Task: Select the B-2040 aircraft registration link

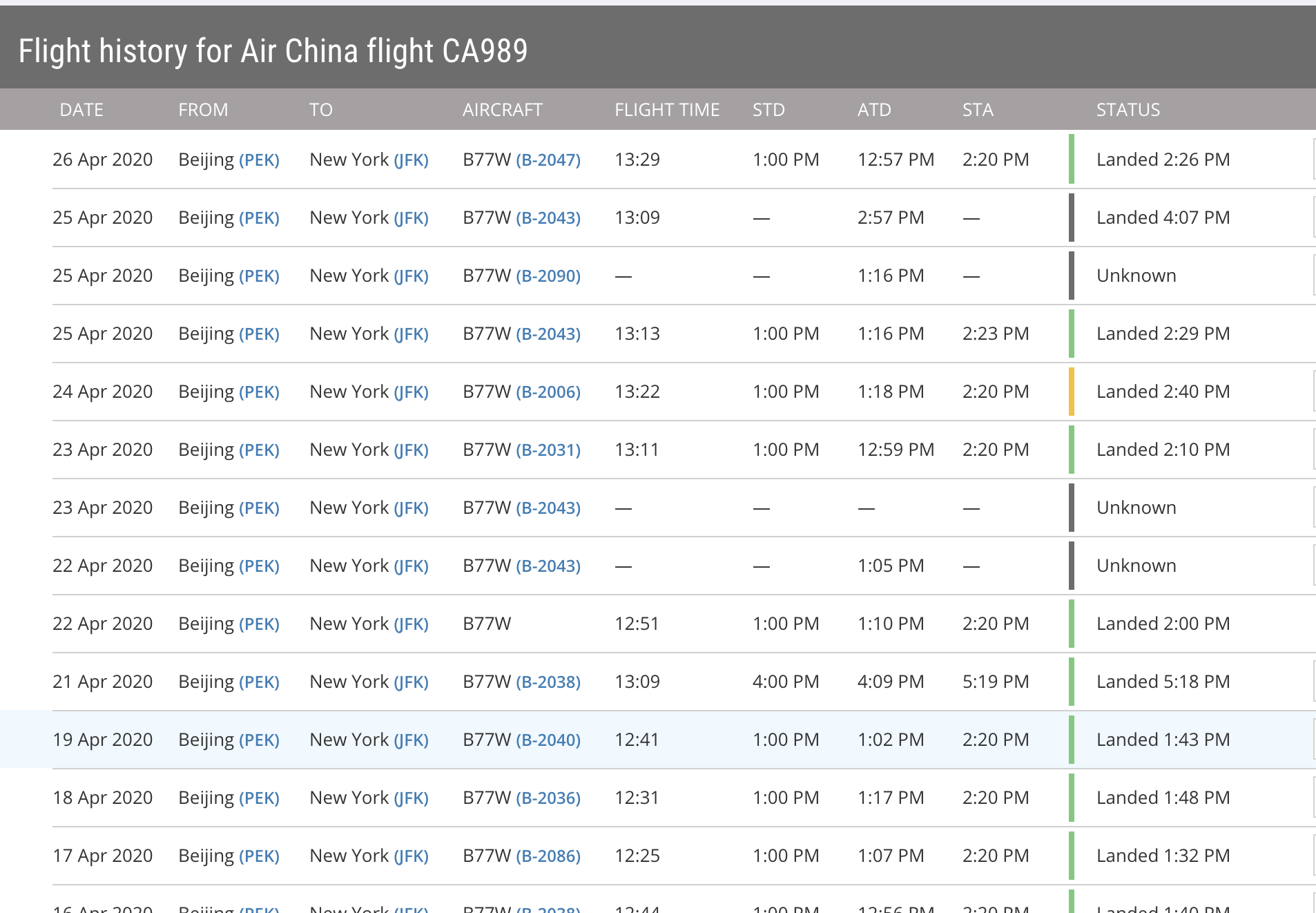Action: point(548,740)
